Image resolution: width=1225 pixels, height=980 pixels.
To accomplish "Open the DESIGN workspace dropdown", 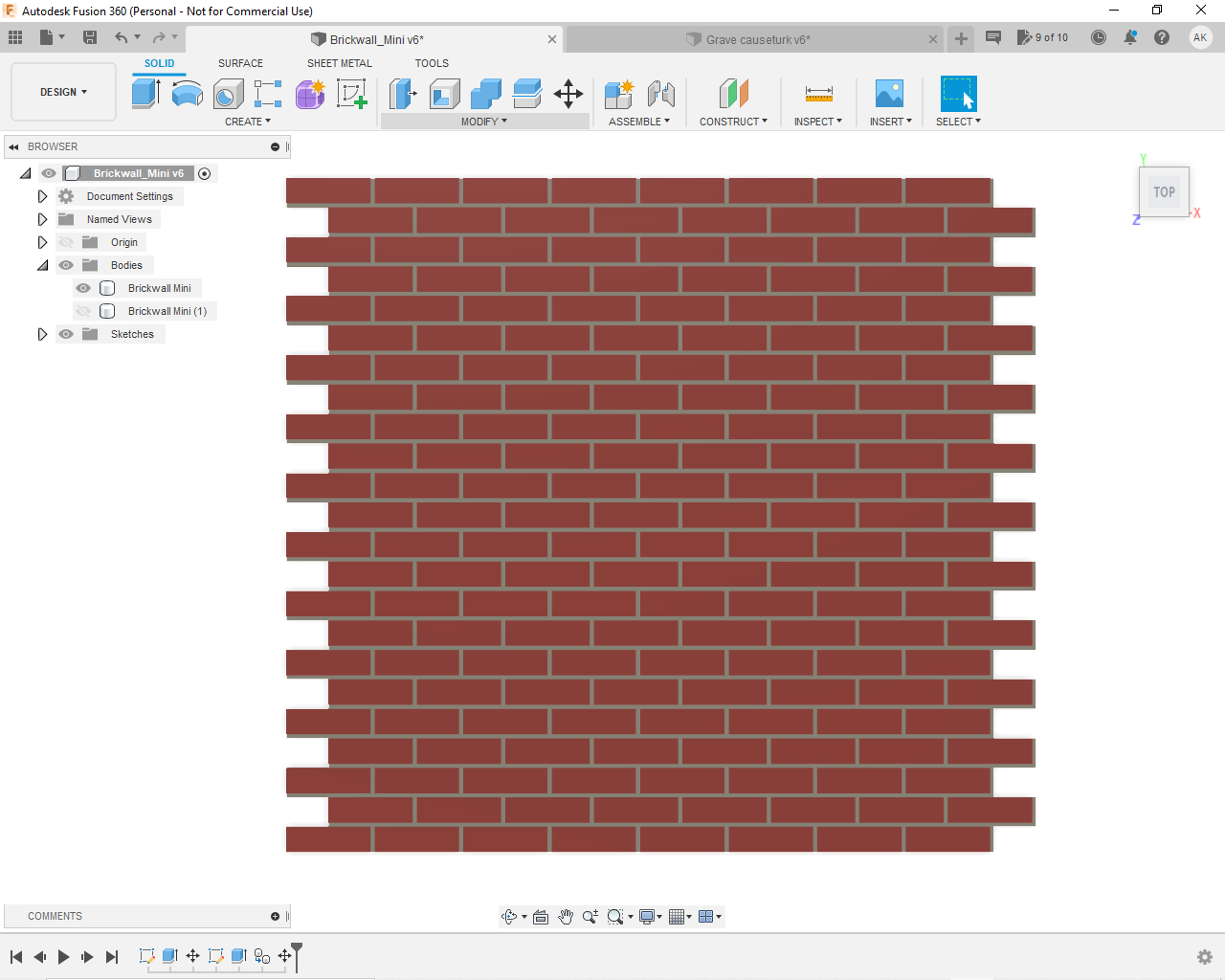I will 63,92.
